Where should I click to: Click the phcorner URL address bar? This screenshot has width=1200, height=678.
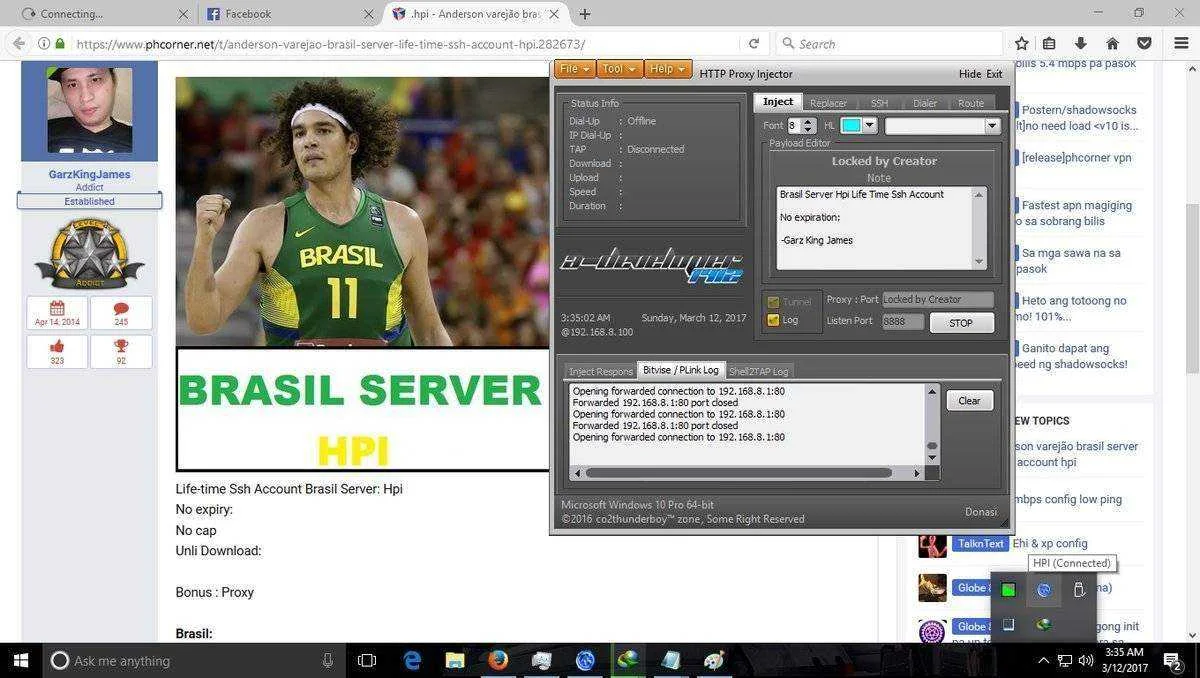point(330,44)
